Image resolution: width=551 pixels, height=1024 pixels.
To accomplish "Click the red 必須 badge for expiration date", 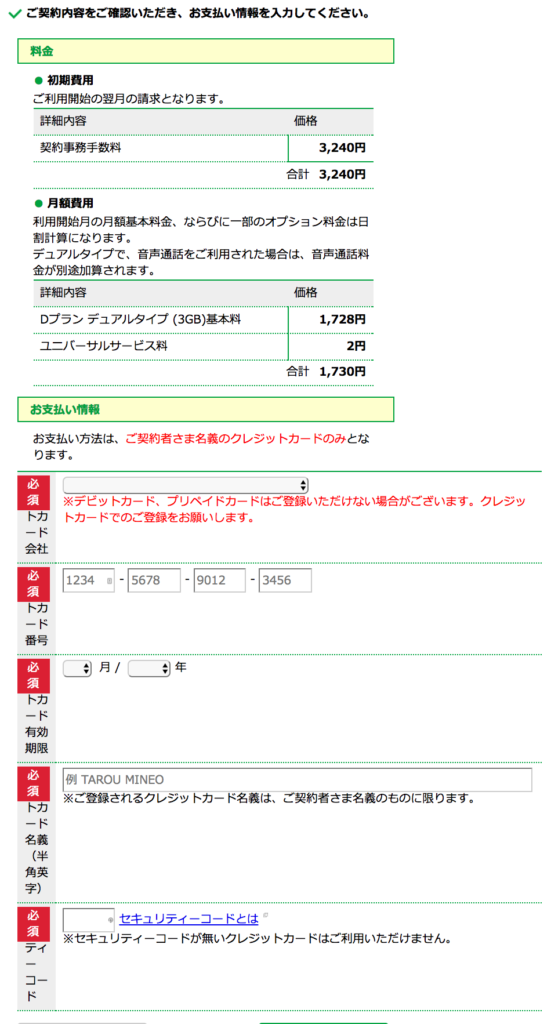I will click(33, 676).
